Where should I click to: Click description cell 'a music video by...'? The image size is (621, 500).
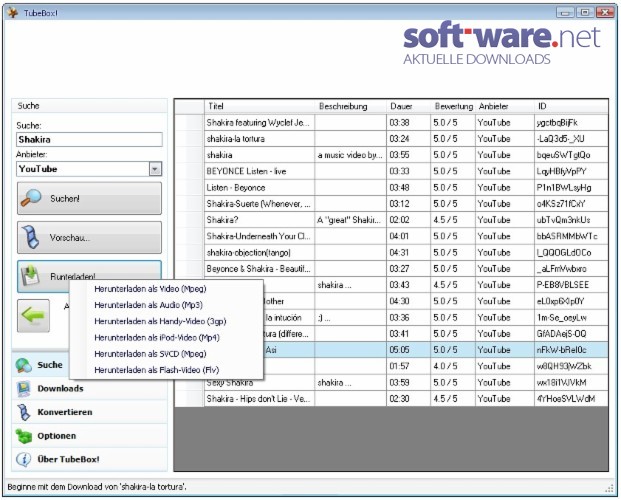350,155
